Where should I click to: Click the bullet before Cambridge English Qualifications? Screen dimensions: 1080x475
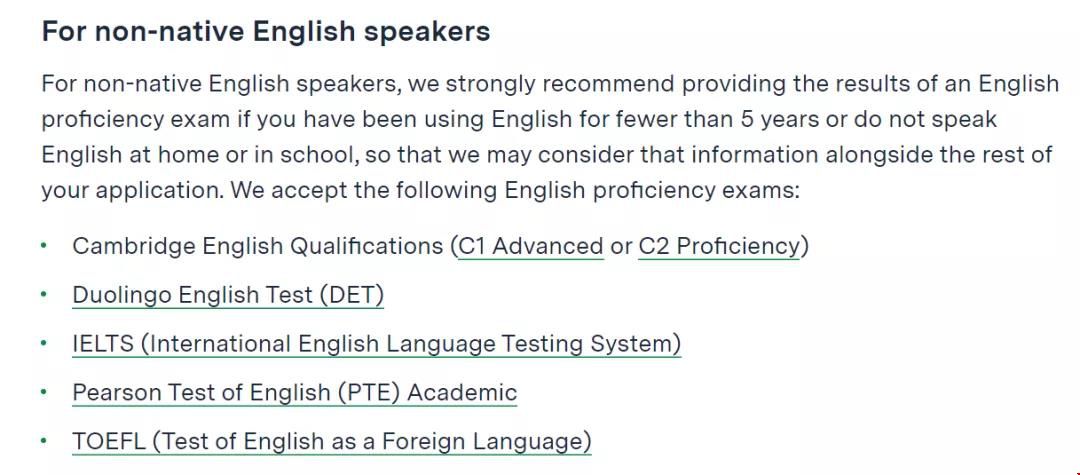tap(44, 245)
